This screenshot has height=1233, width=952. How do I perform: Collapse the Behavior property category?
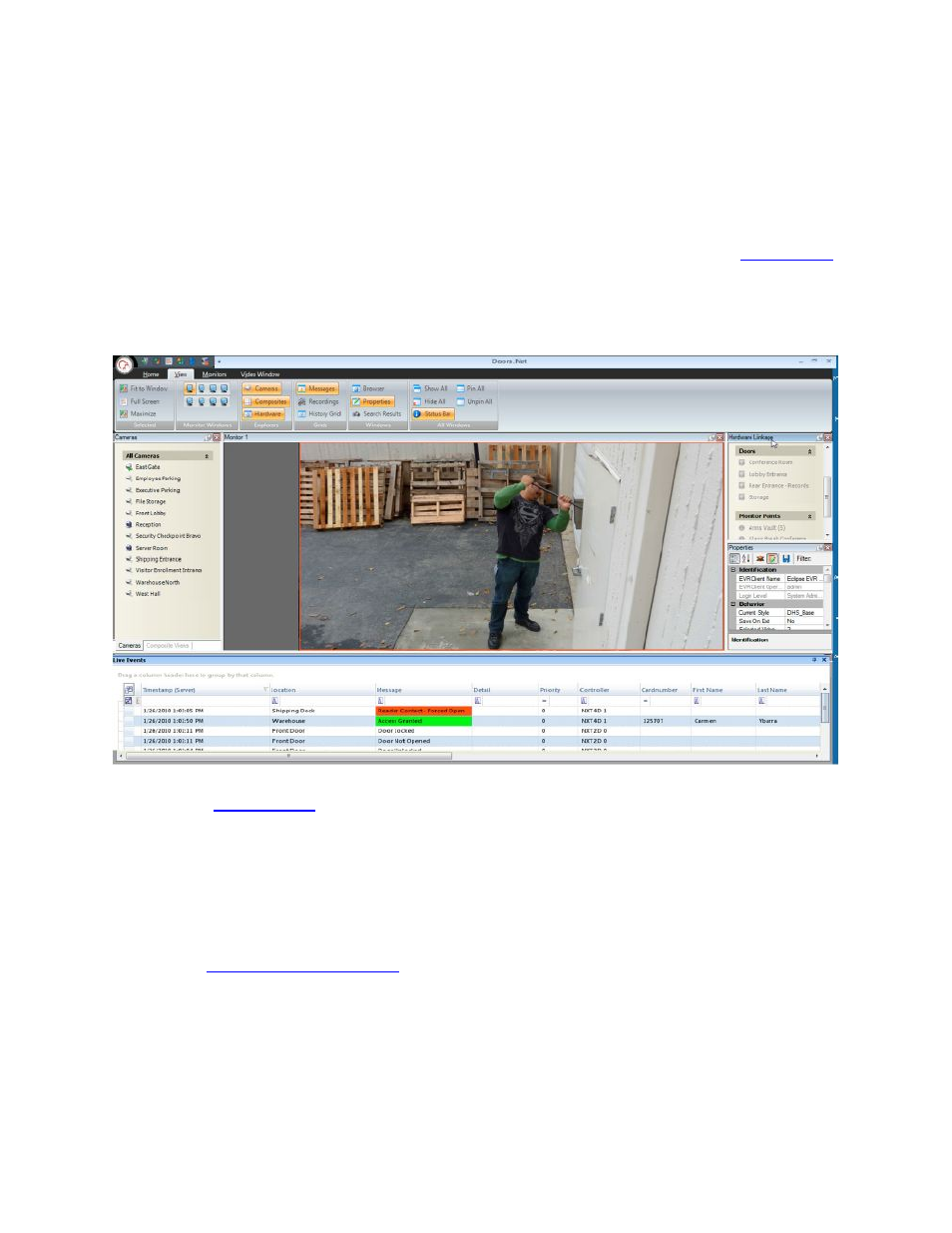pos(733,604)
